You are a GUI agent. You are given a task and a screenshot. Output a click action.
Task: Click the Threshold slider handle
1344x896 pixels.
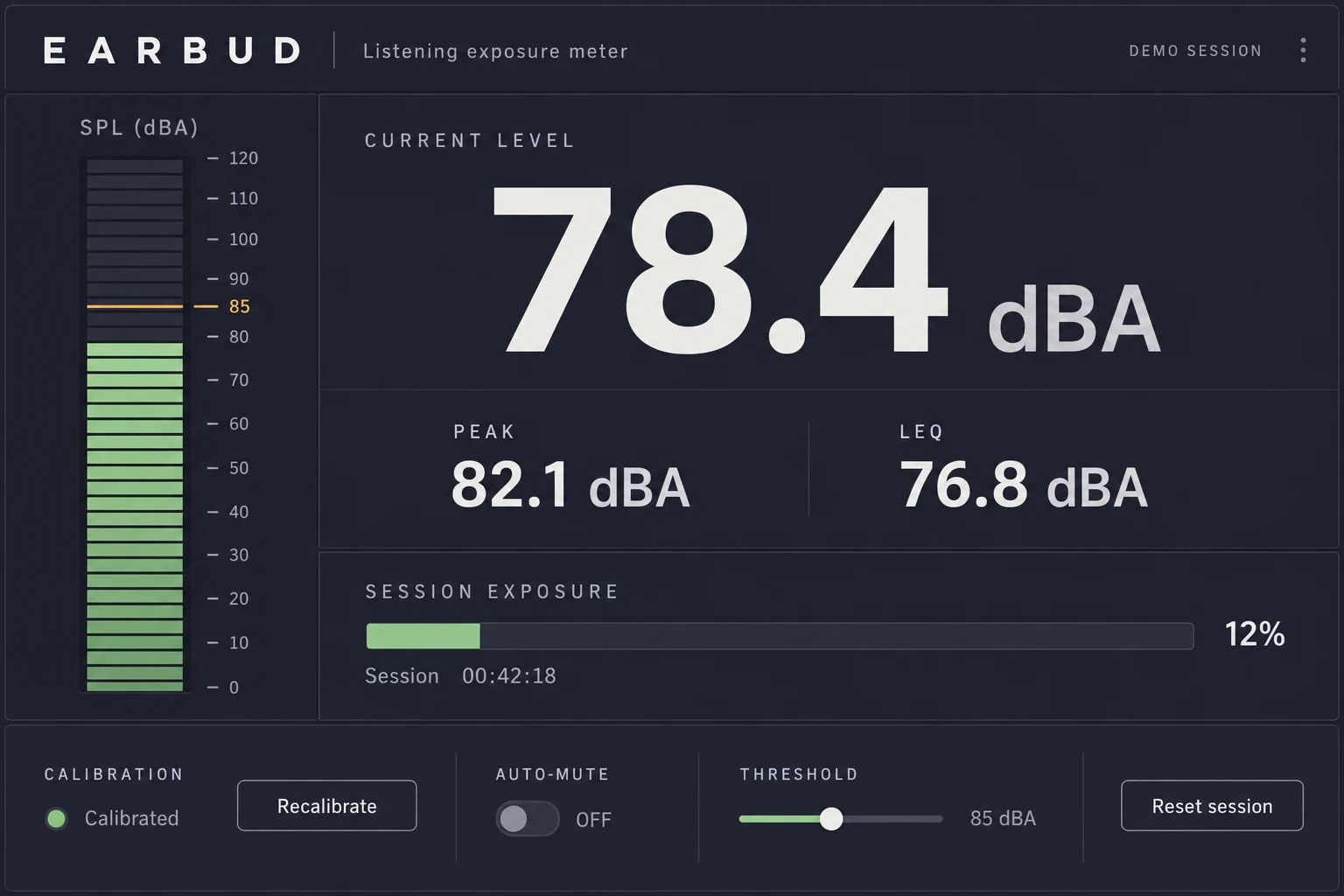pyautogui.click(x=831, y=819)
